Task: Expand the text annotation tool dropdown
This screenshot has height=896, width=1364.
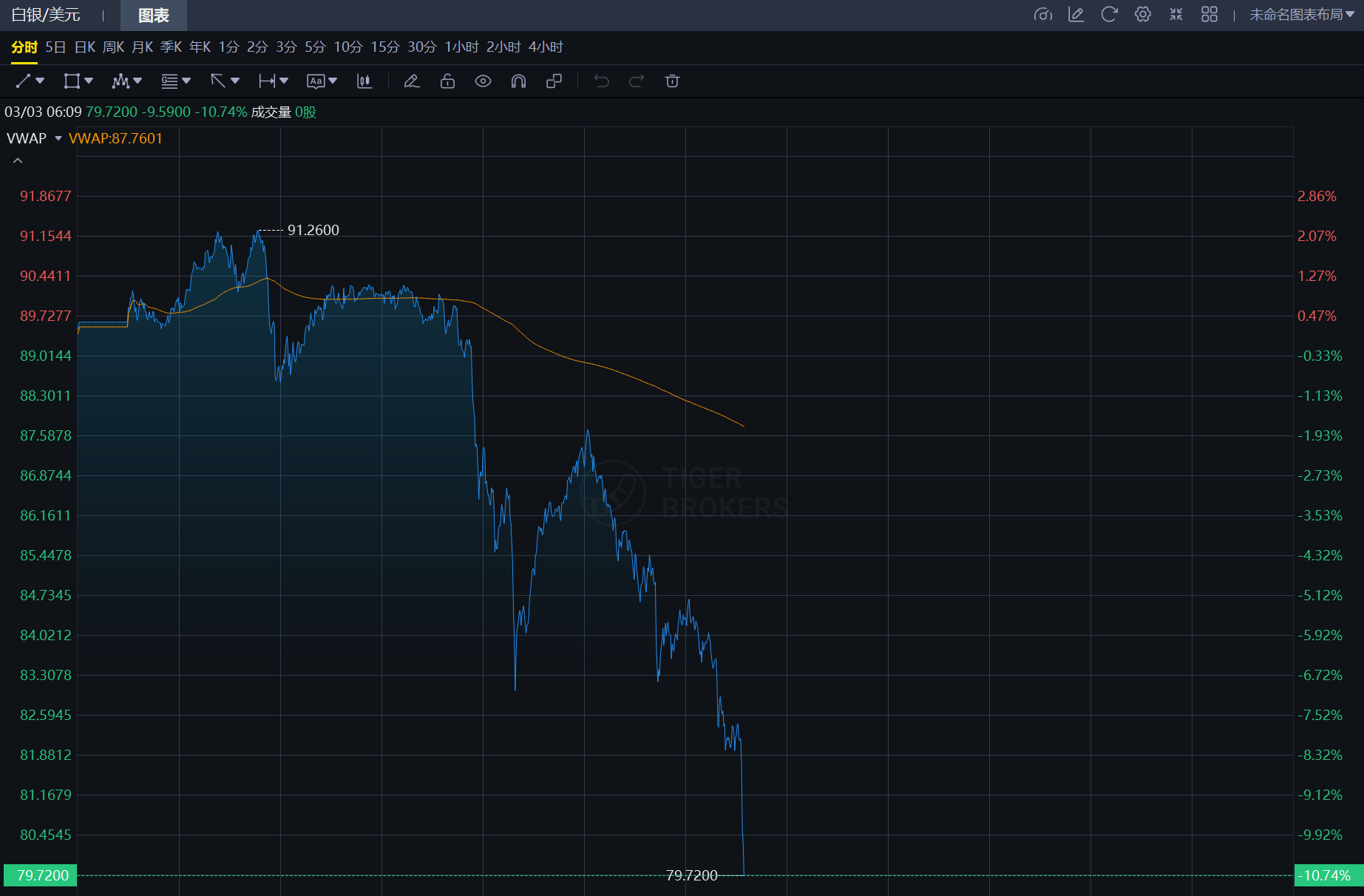Action: [x=333, y=81]
